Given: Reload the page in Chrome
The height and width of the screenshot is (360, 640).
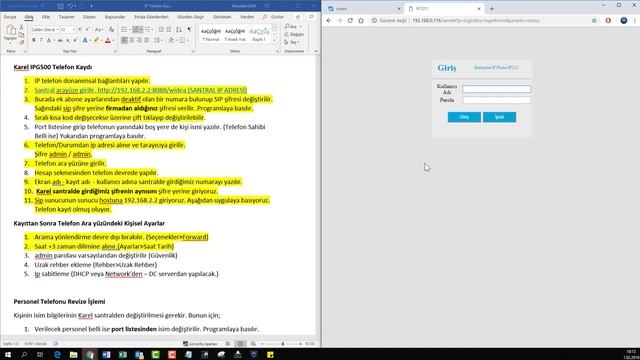Looking at the screenshot, I should pos(350,20).
